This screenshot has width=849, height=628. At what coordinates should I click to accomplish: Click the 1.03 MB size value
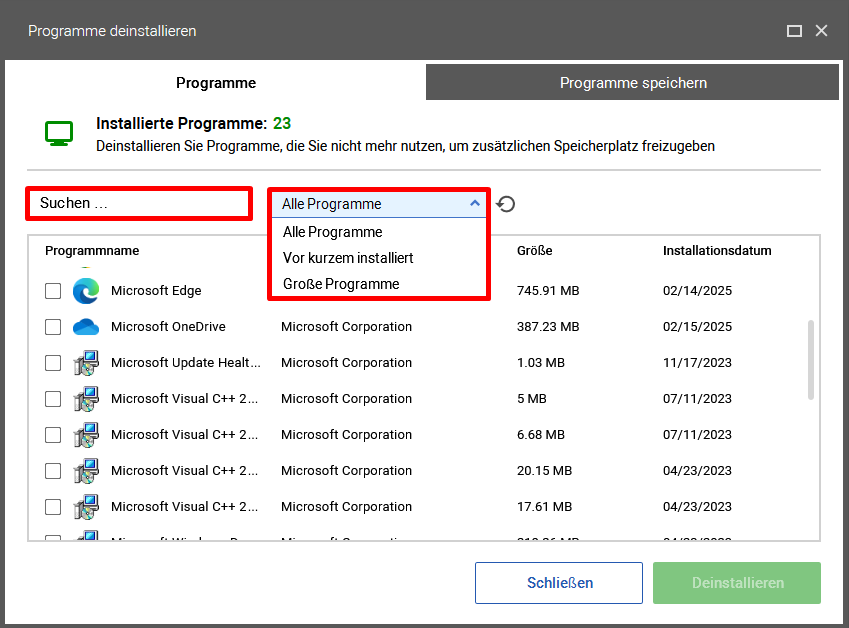(540, 363)
